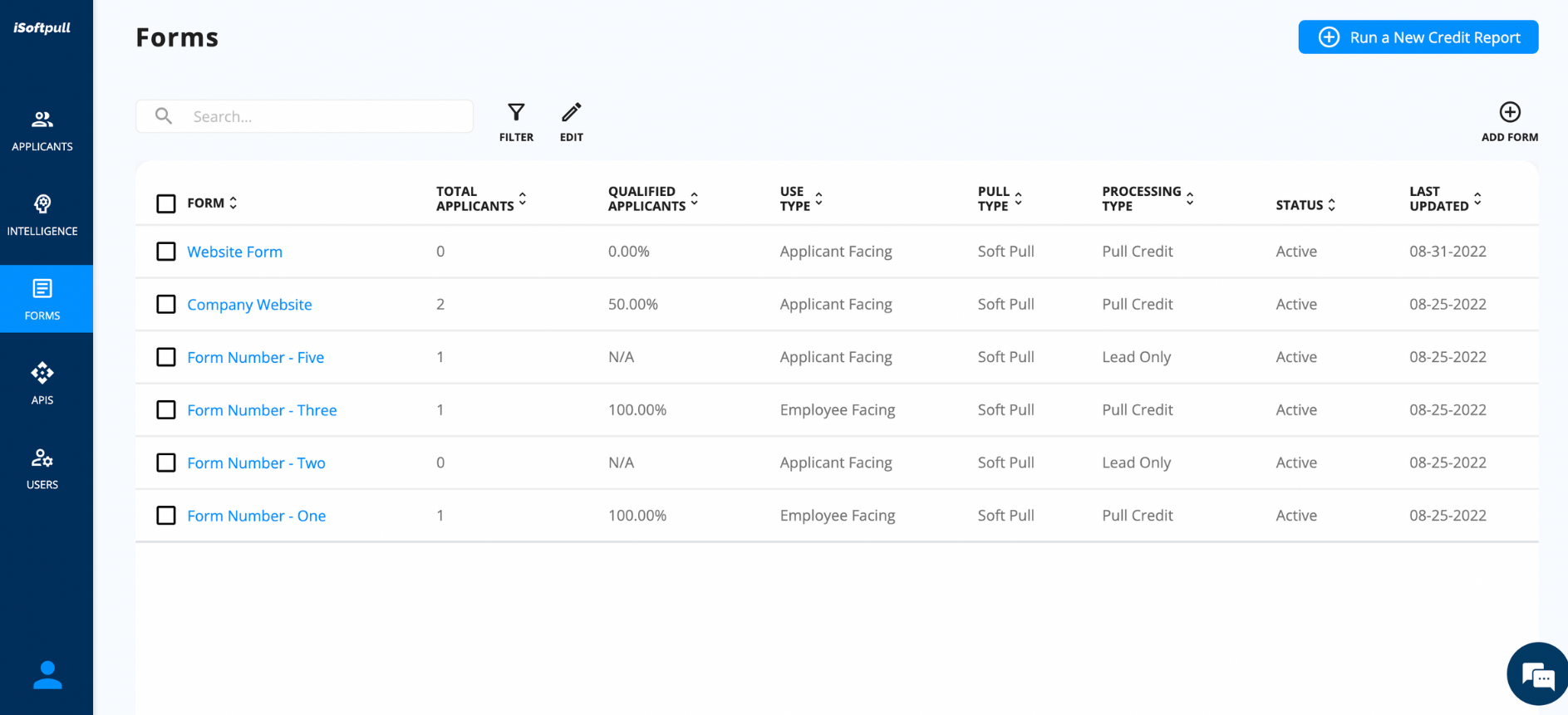Image resolution: width=1568 pixels, height=715 pixels.
Task: Open the Company Website form link
Action: pyautogui.click(x=249, y=305)
